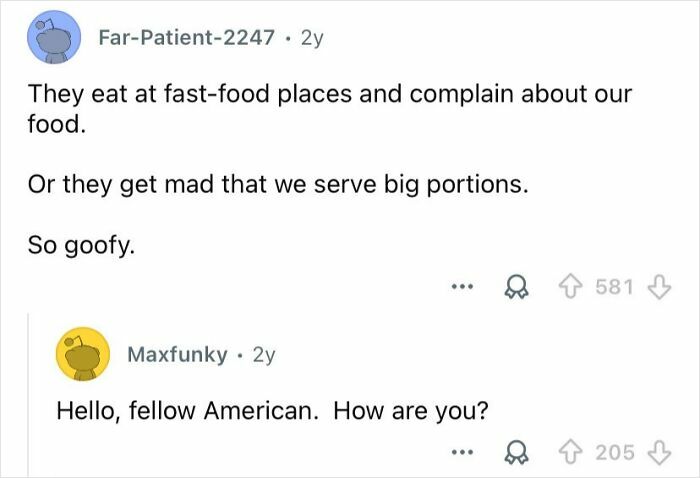Visit the Maxfunky username profile link
The image size is (700, 478).
tap(176, 354)
